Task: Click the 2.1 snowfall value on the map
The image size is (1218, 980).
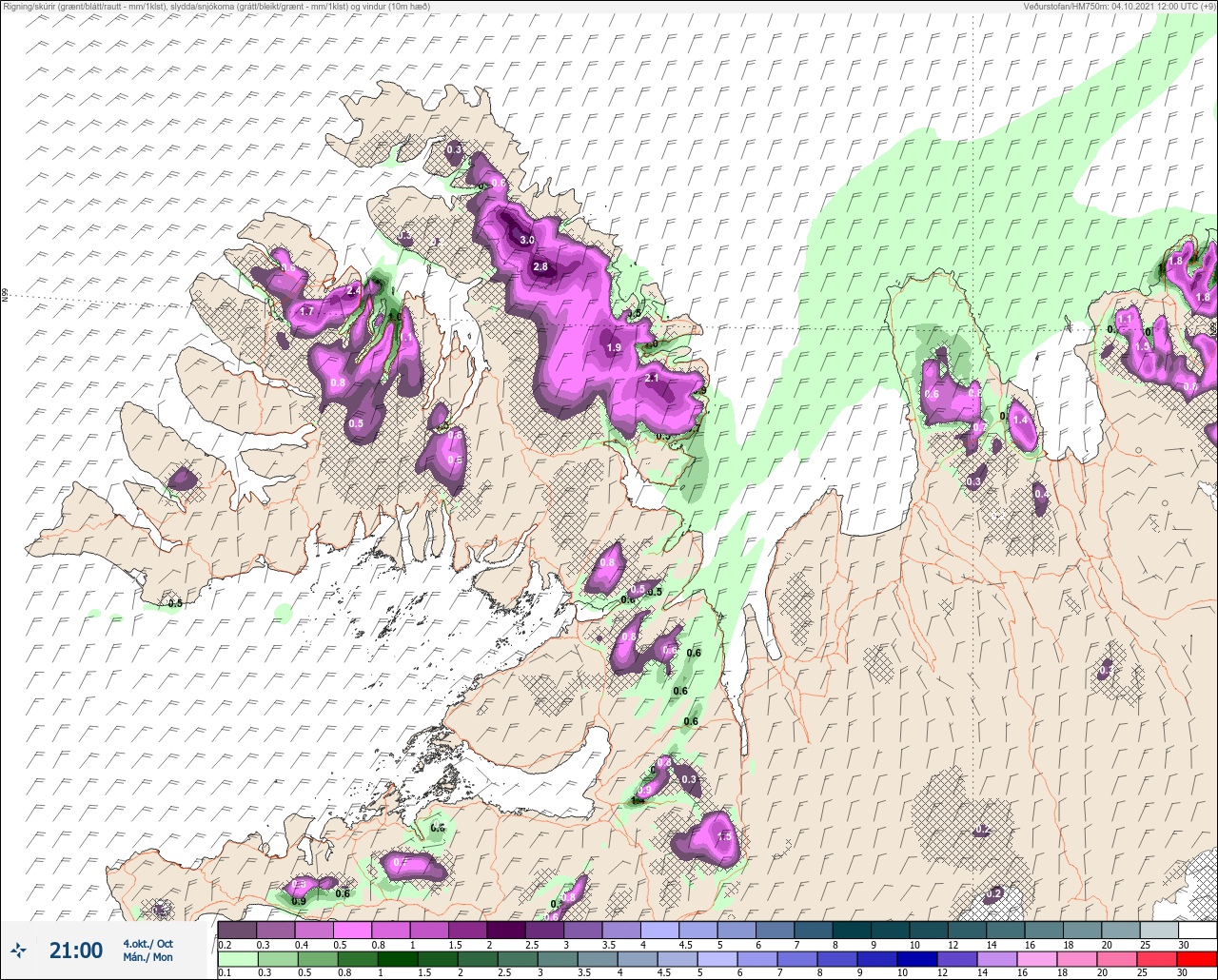Action: [652, 378]
